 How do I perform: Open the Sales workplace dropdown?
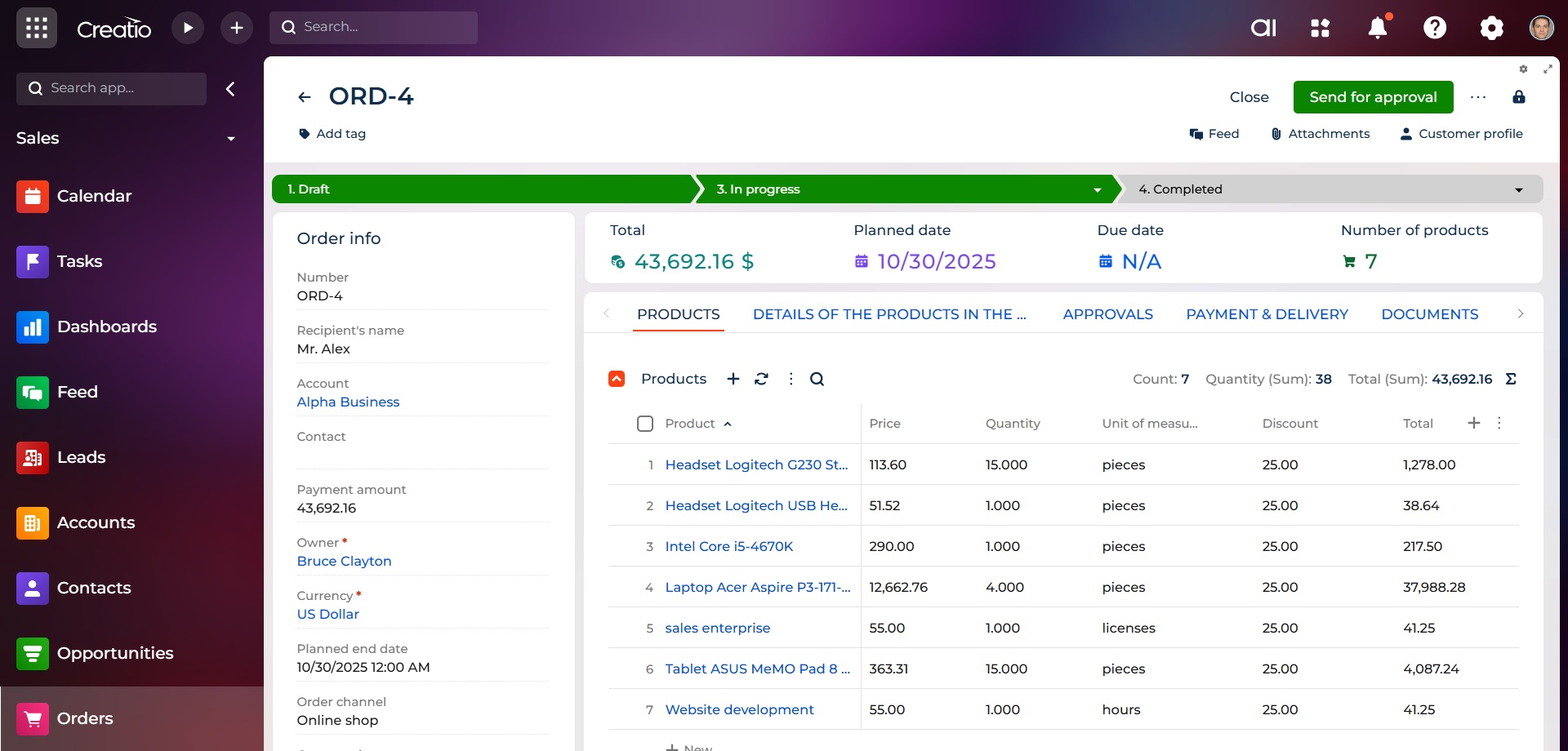(231, 139)
